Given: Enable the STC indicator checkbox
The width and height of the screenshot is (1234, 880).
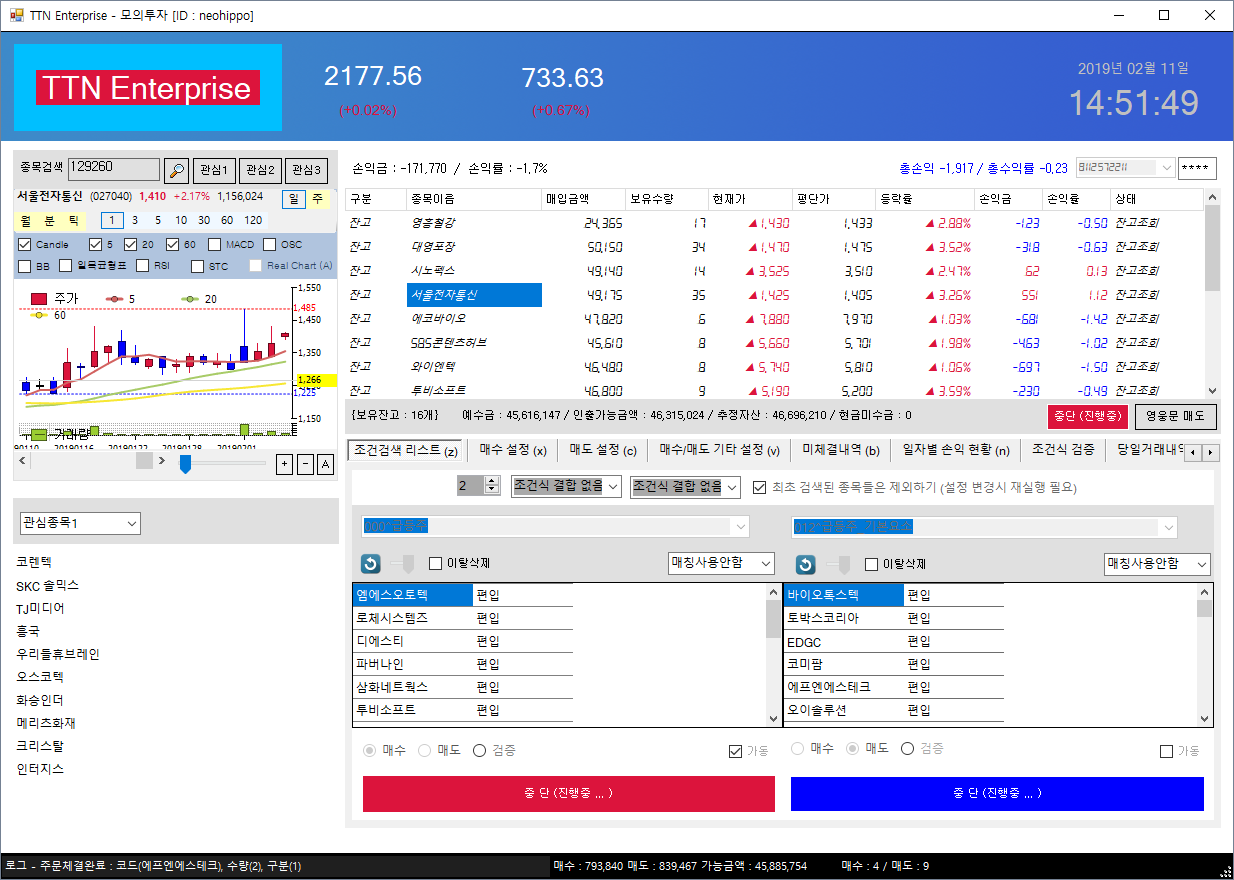Looking at the screenshot, I should click(x=198, y=266).
